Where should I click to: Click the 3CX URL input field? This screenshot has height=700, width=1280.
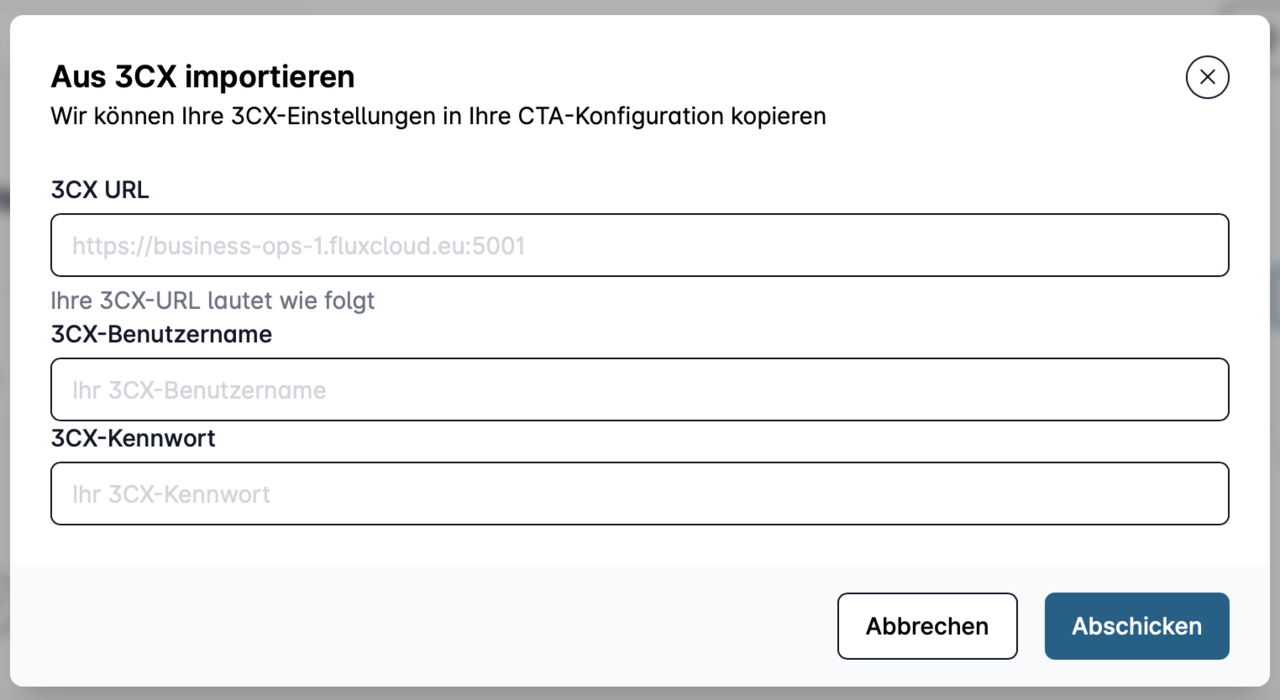(640, 245)
